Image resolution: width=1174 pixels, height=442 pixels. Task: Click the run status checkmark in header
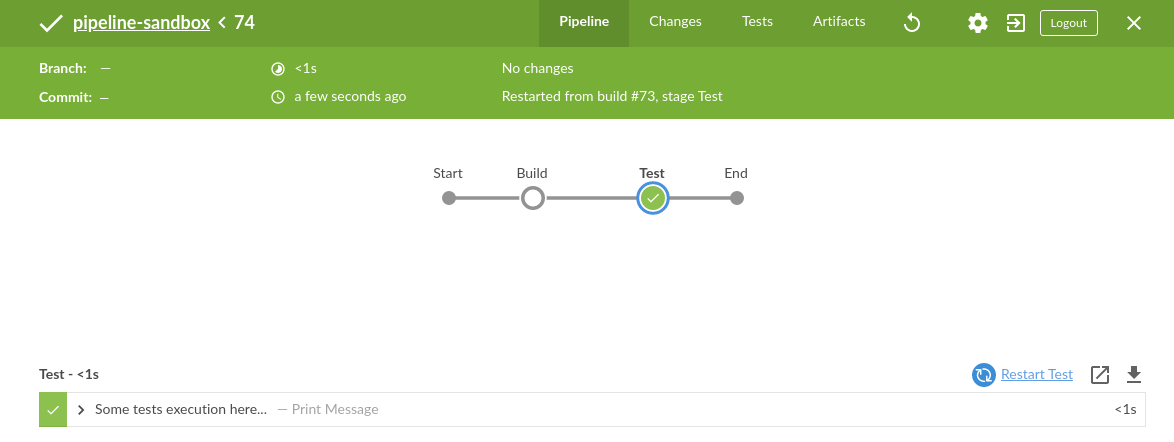(51, 23)
